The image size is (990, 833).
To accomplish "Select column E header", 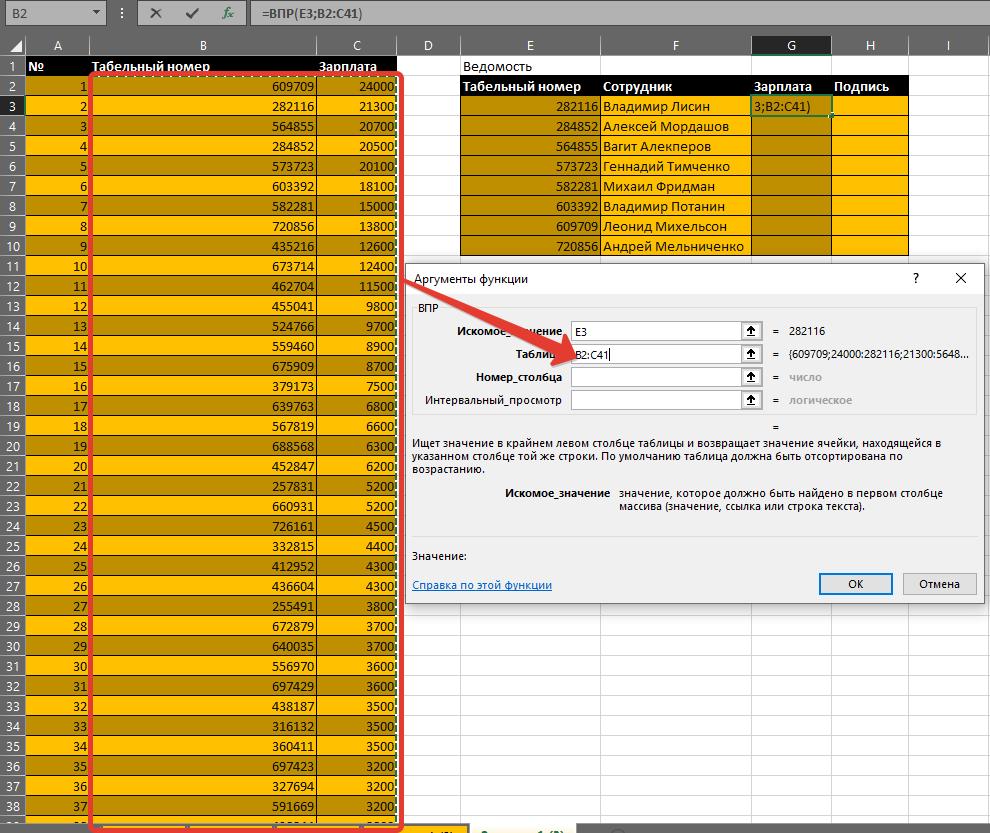I will (x=530, y=45).
